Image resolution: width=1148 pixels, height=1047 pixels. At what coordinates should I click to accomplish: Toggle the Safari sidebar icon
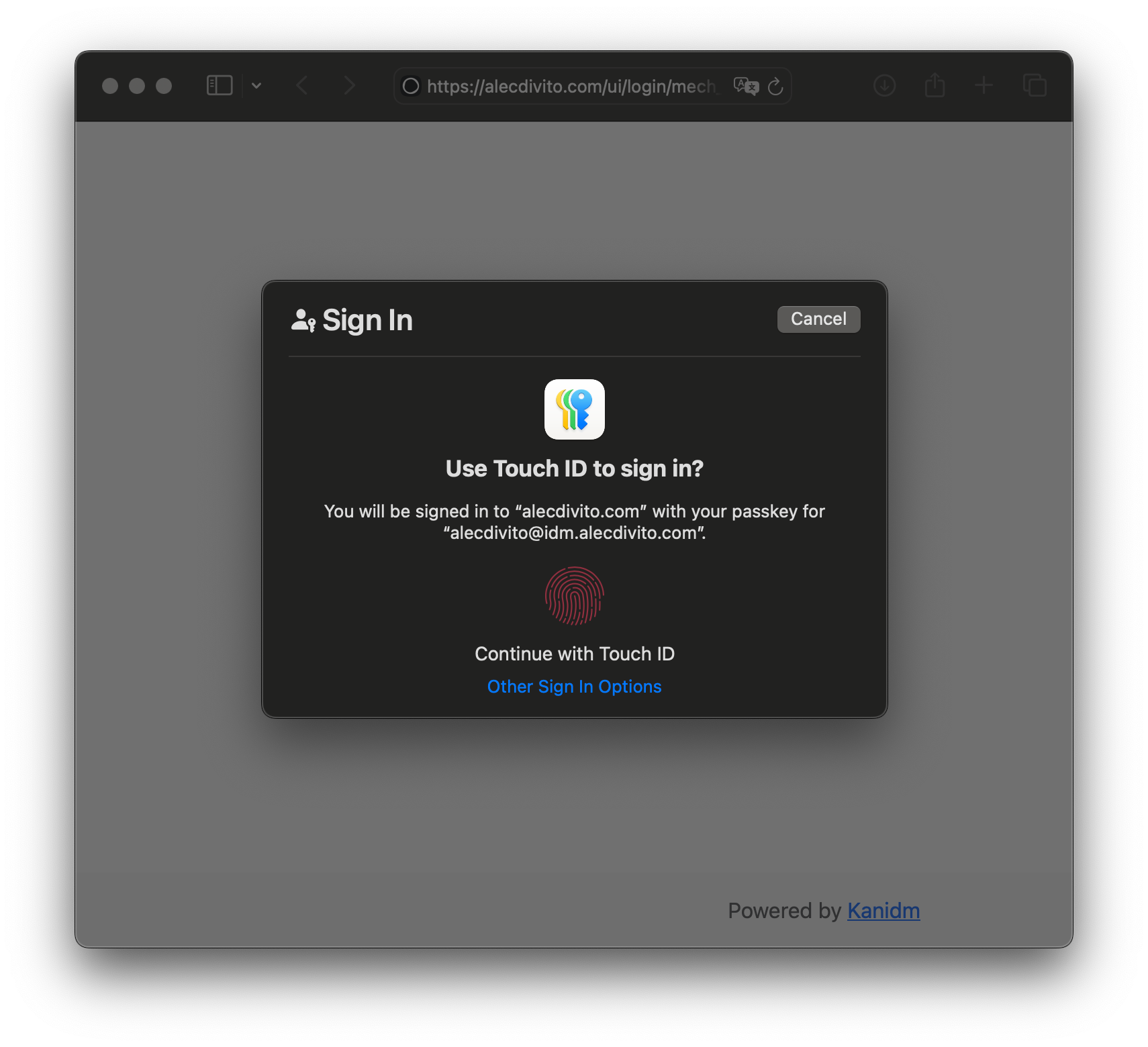pyautogui.click(x=220, y=85)
